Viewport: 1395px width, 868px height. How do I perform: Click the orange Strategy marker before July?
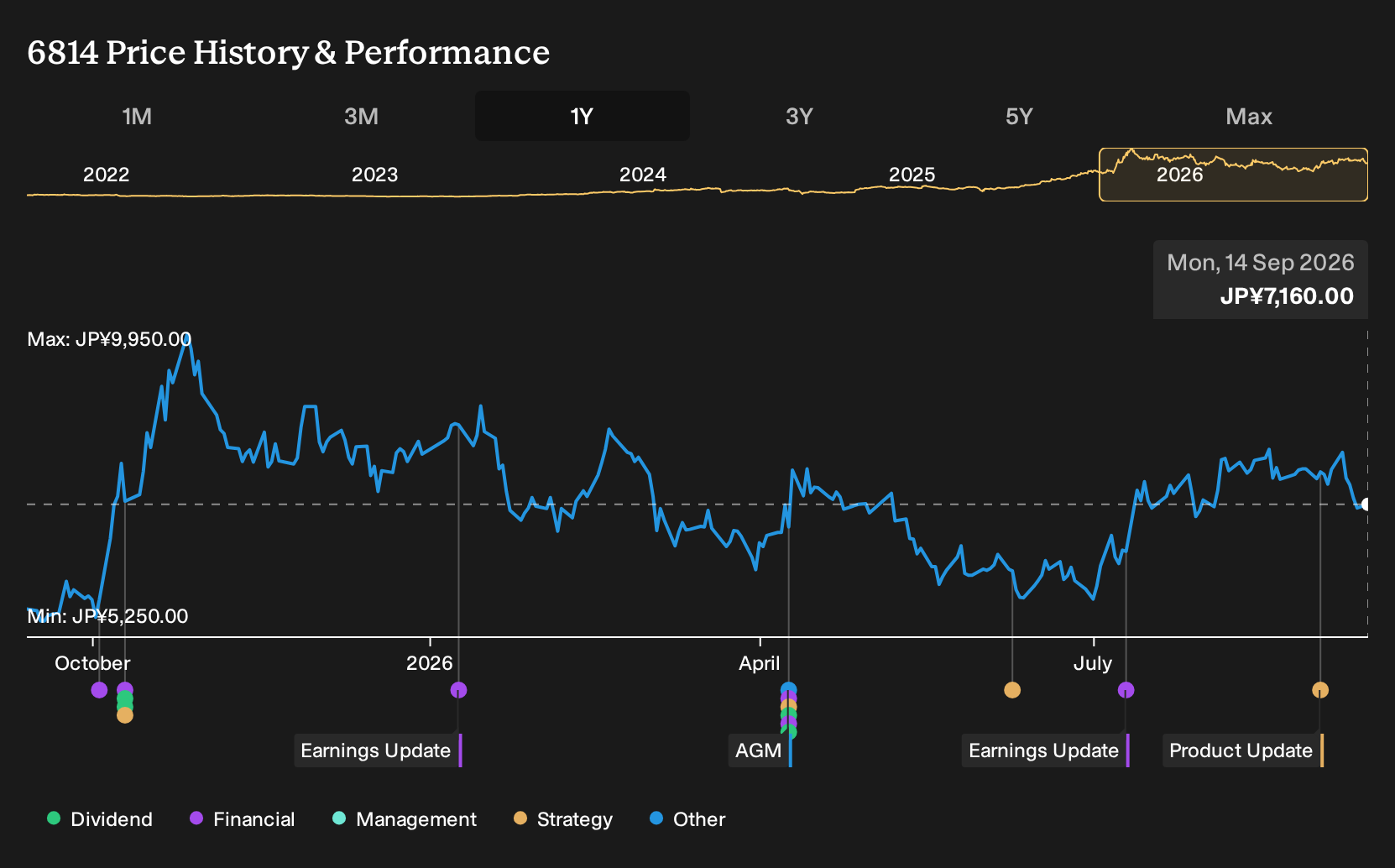1012,690
